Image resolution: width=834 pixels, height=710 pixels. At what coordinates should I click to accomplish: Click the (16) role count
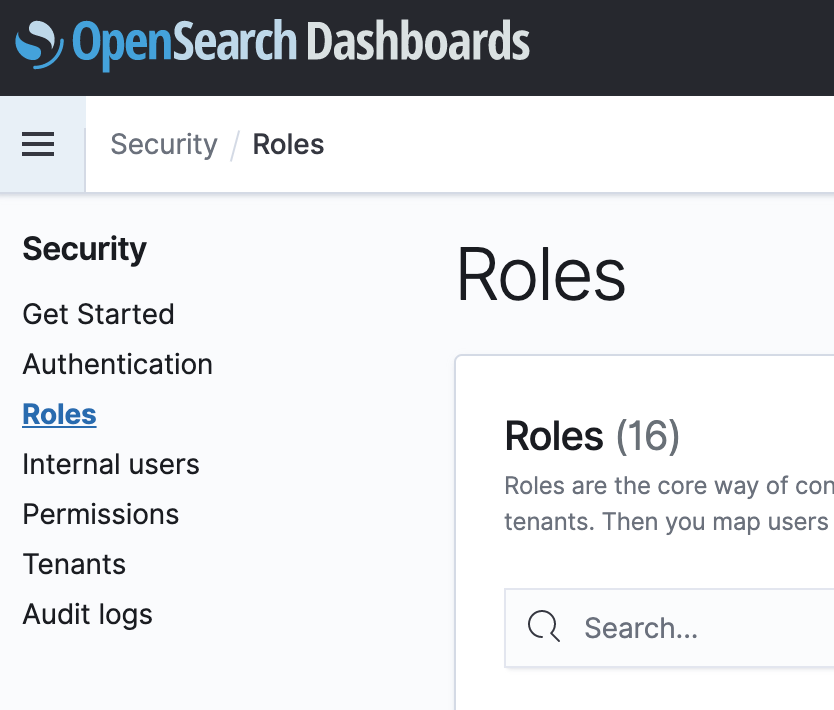[x=647, y=436]
